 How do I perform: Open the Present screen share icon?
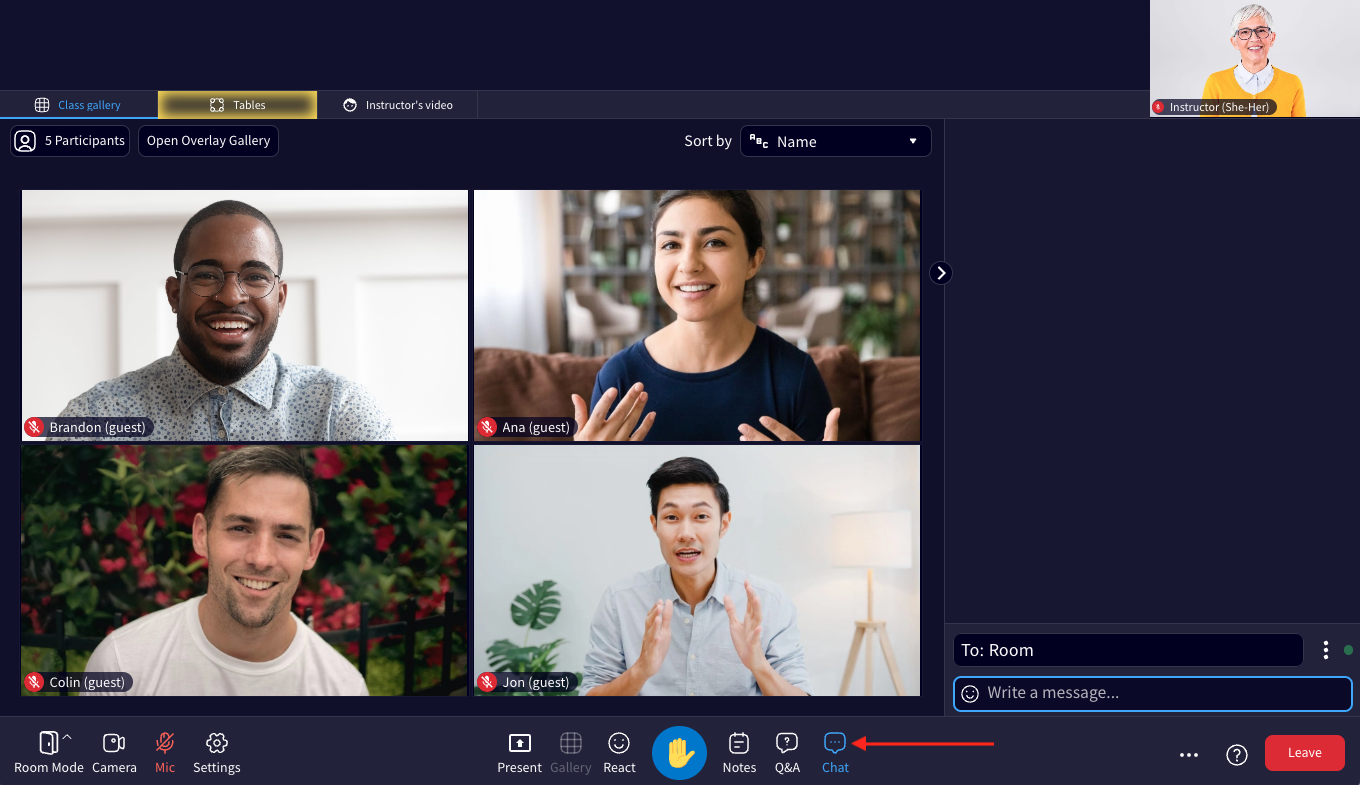pyautogui.click(x=519, y=743)
